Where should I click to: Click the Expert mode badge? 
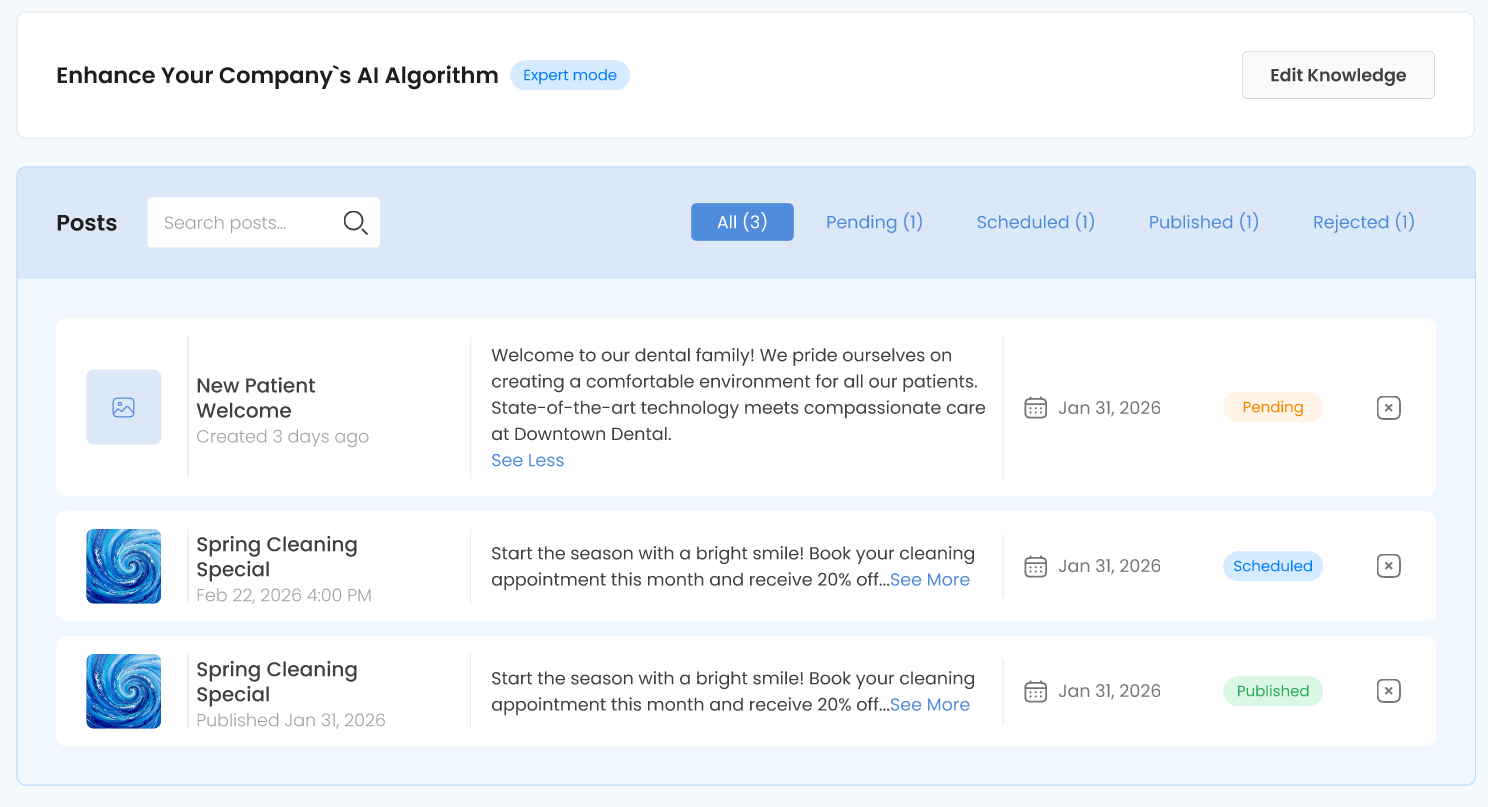point(570,75)
